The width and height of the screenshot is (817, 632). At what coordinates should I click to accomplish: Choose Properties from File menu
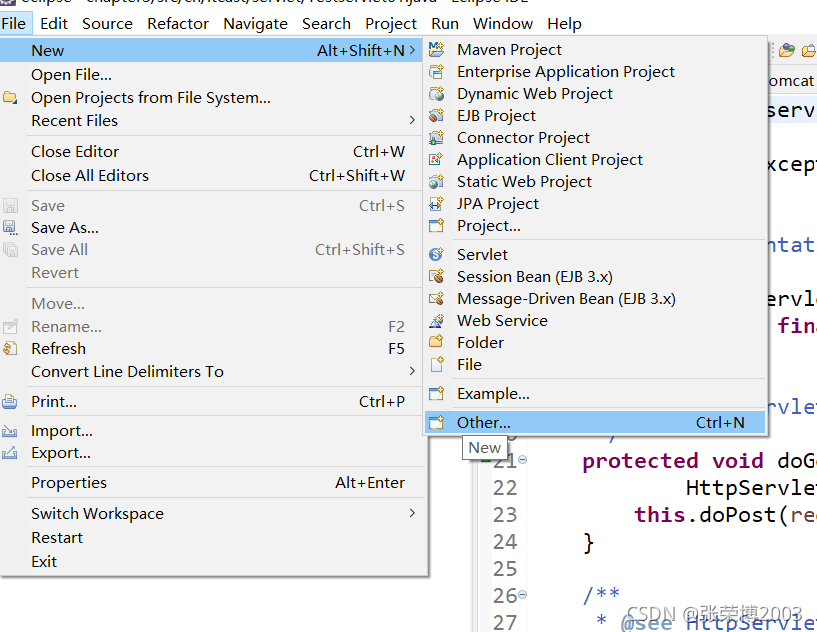(211, 483)
